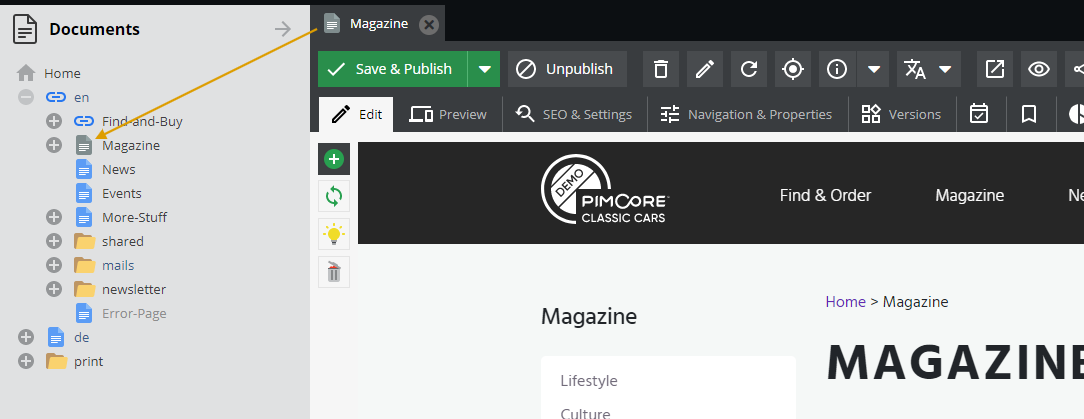Expand the shared folder node
Viewport: 1084px width, 419px height.
pos(54,241)
